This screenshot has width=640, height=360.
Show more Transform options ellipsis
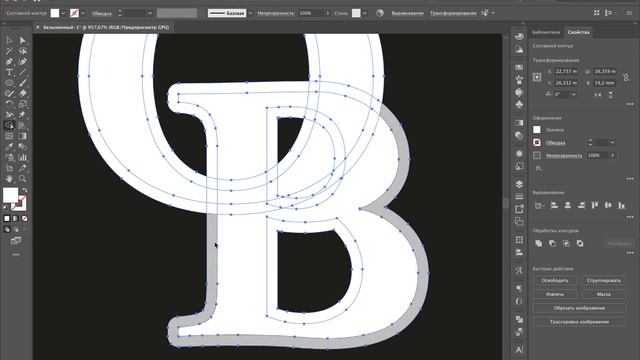(630, 104)
